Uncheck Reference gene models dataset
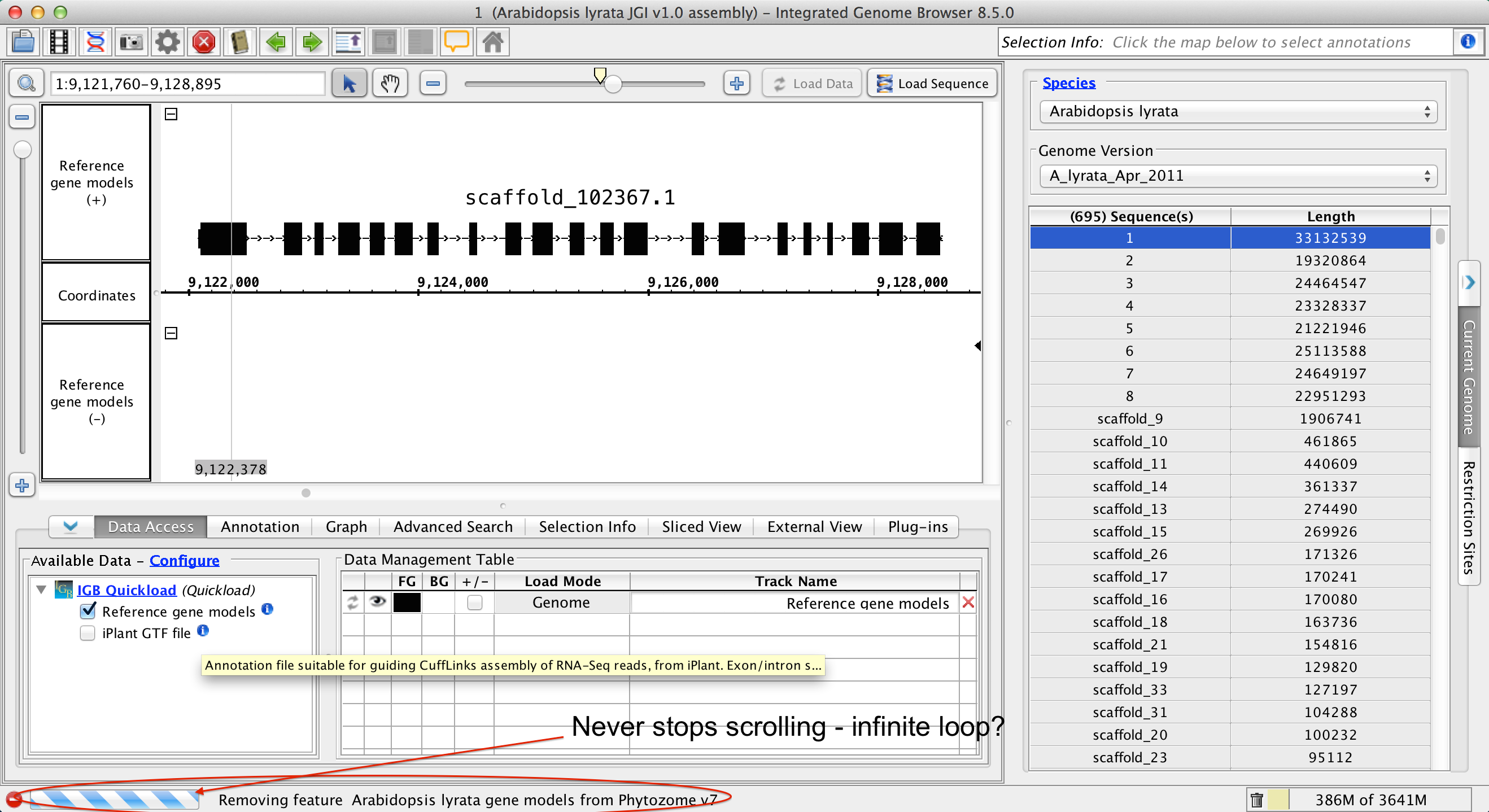Screen dimensions: 1489x812 click(x=89, y=611)
